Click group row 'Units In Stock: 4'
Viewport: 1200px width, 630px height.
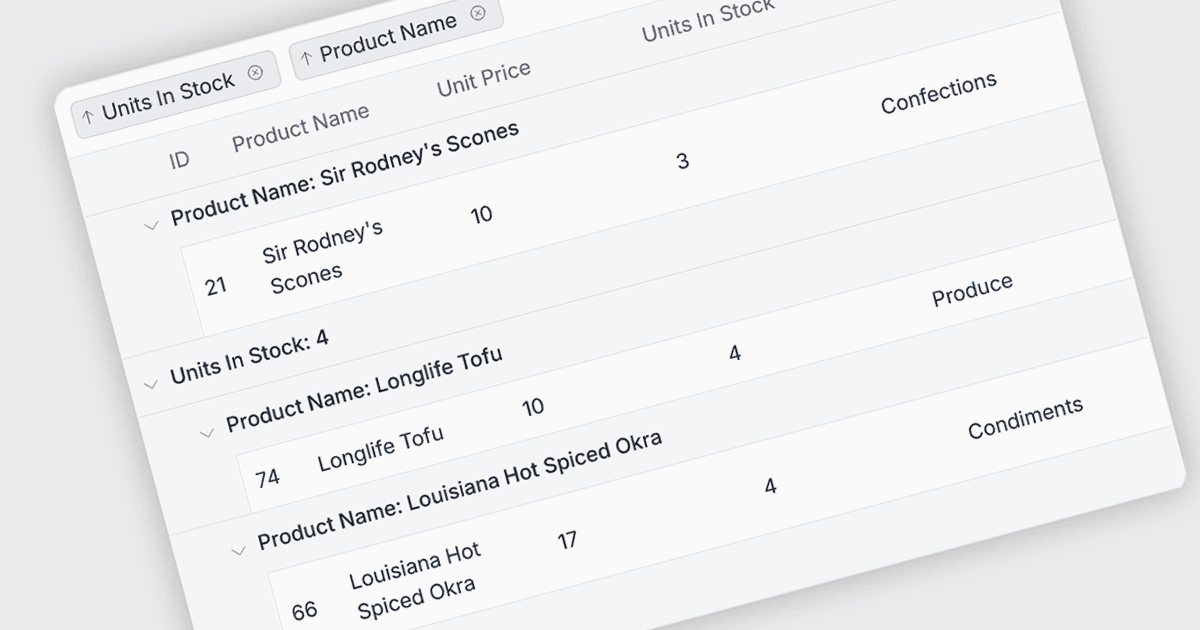pyautogui.click(x=249, y=359)
